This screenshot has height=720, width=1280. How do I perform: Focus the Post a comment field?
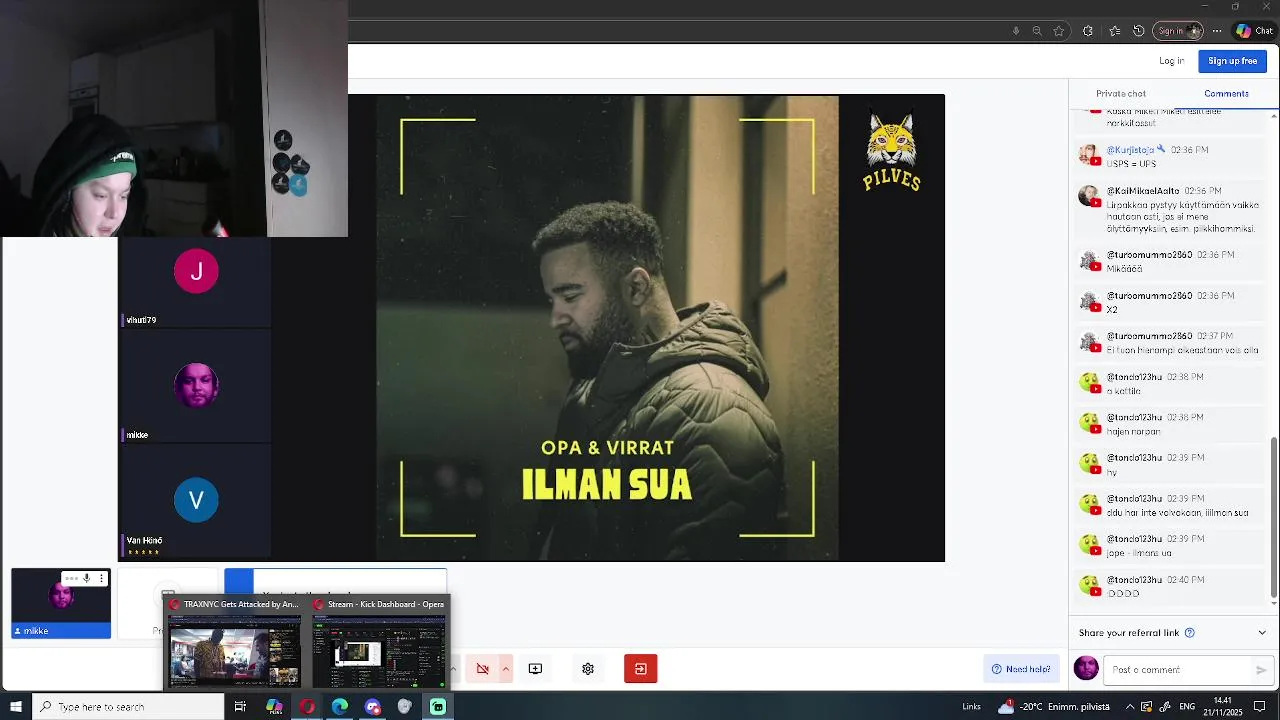1179,670
